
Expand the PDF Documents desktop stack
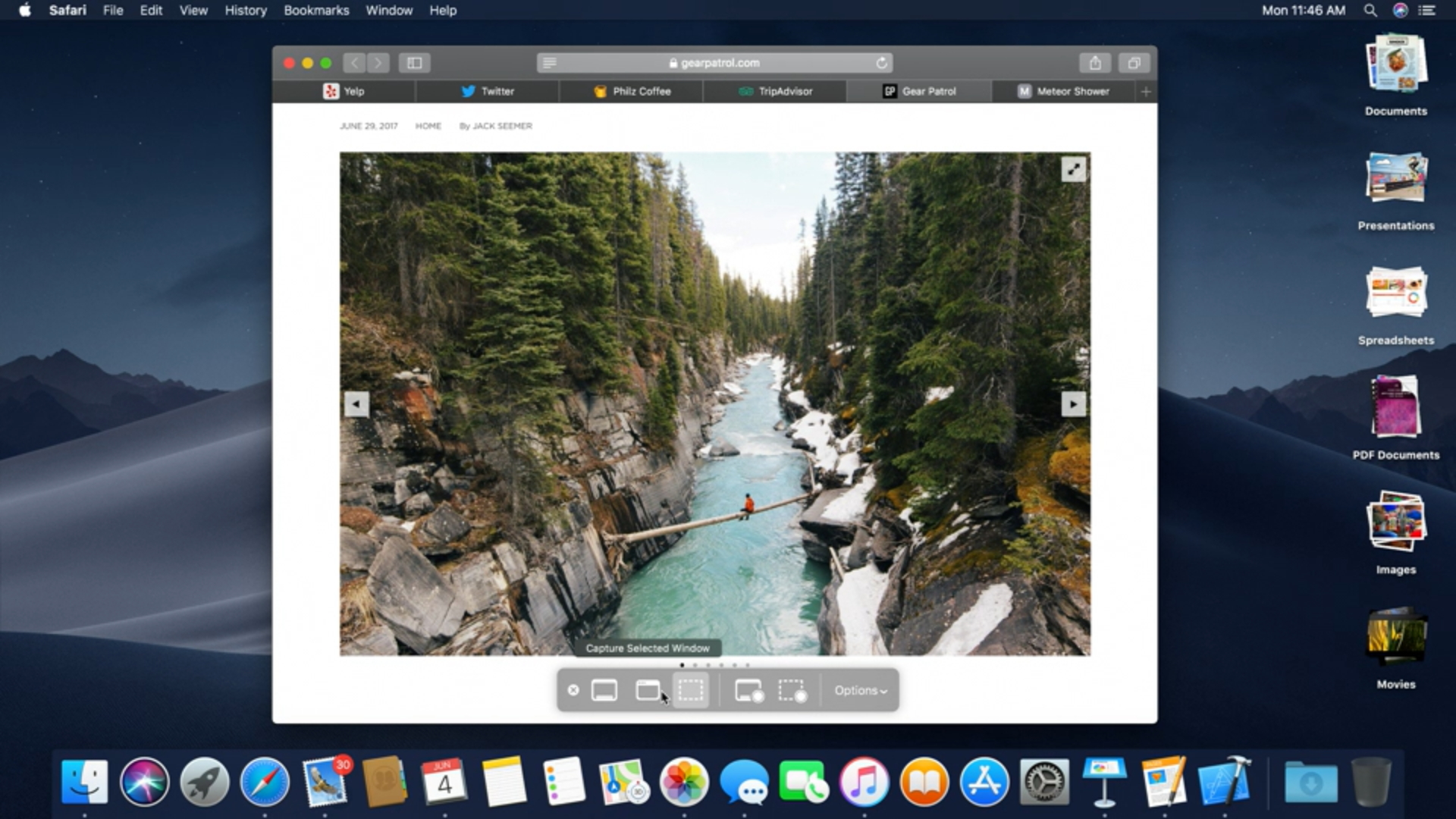(1395, 406)
